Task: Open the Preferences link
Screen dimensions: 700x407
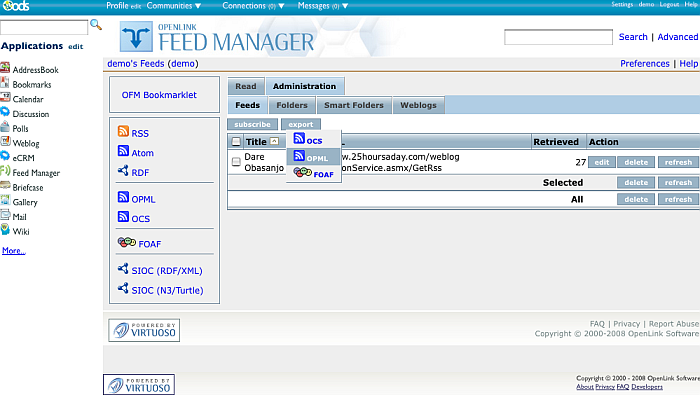Action: click(x=644, y=64)
